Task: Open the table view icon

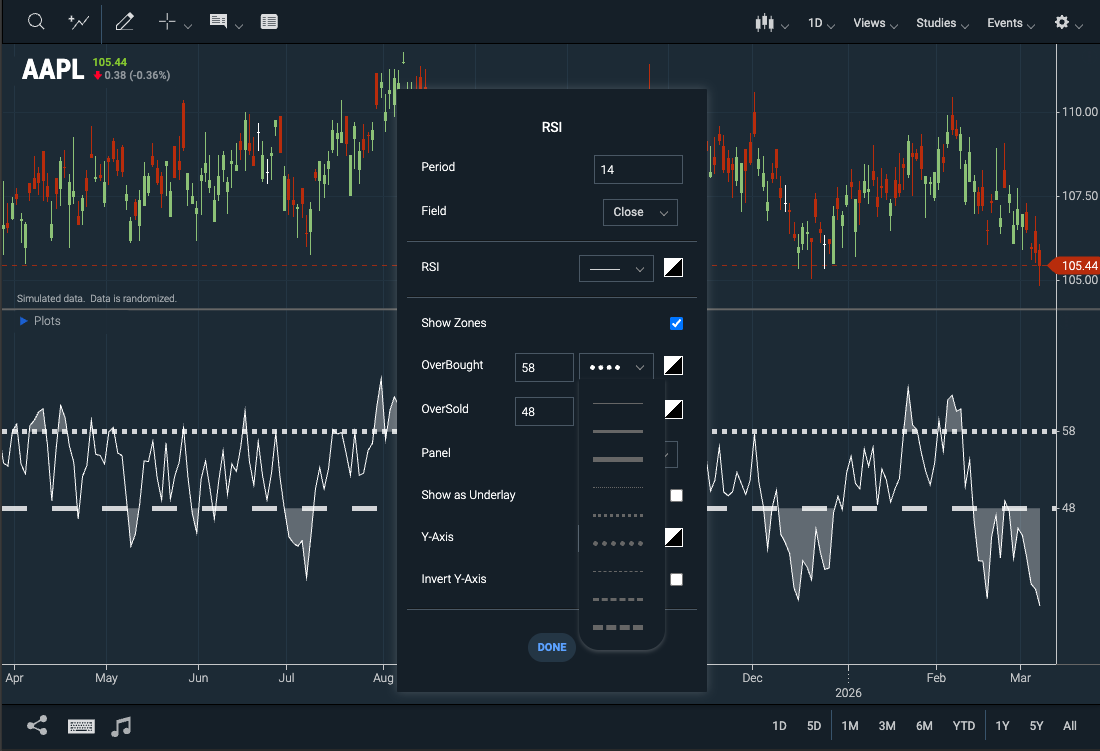Action: coord(268,22)
